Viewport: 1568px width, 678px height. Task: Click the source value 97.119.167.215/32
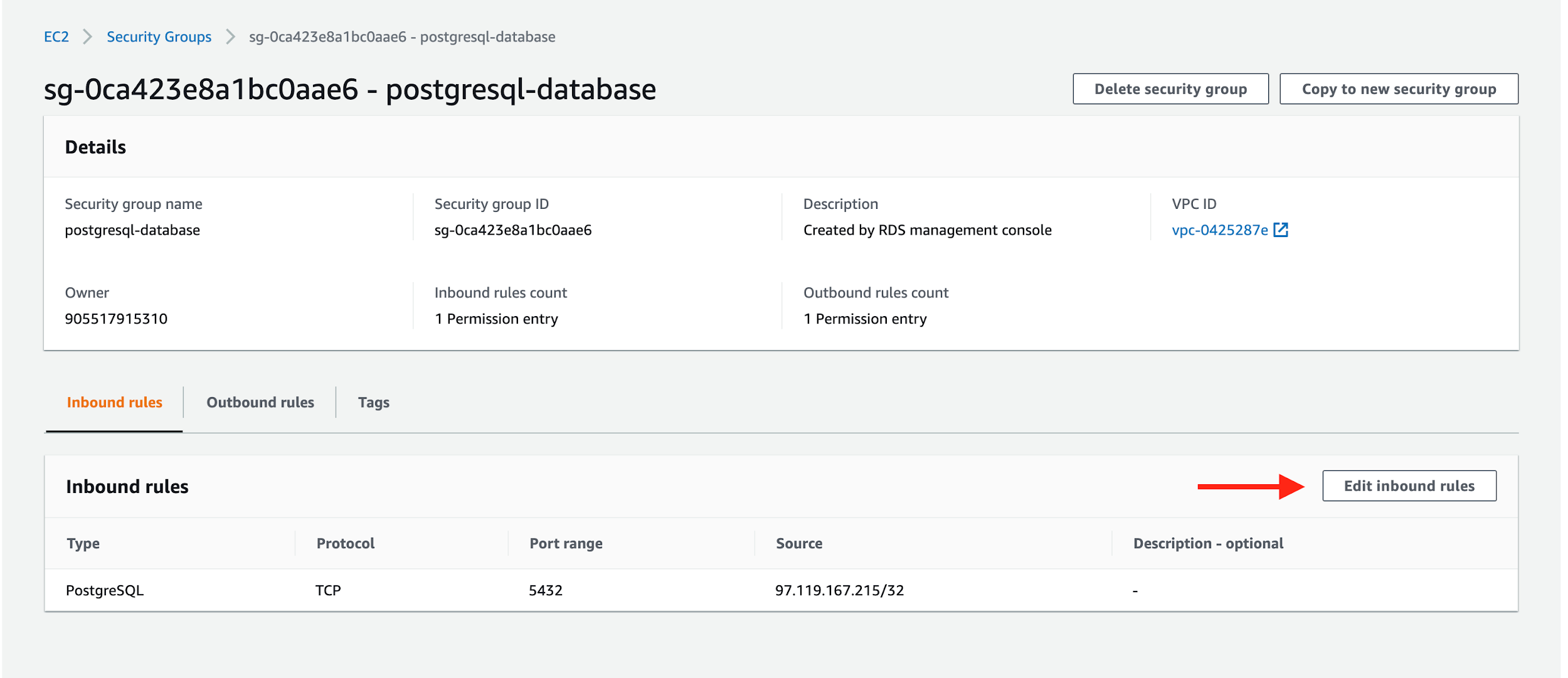pos(839,590)
